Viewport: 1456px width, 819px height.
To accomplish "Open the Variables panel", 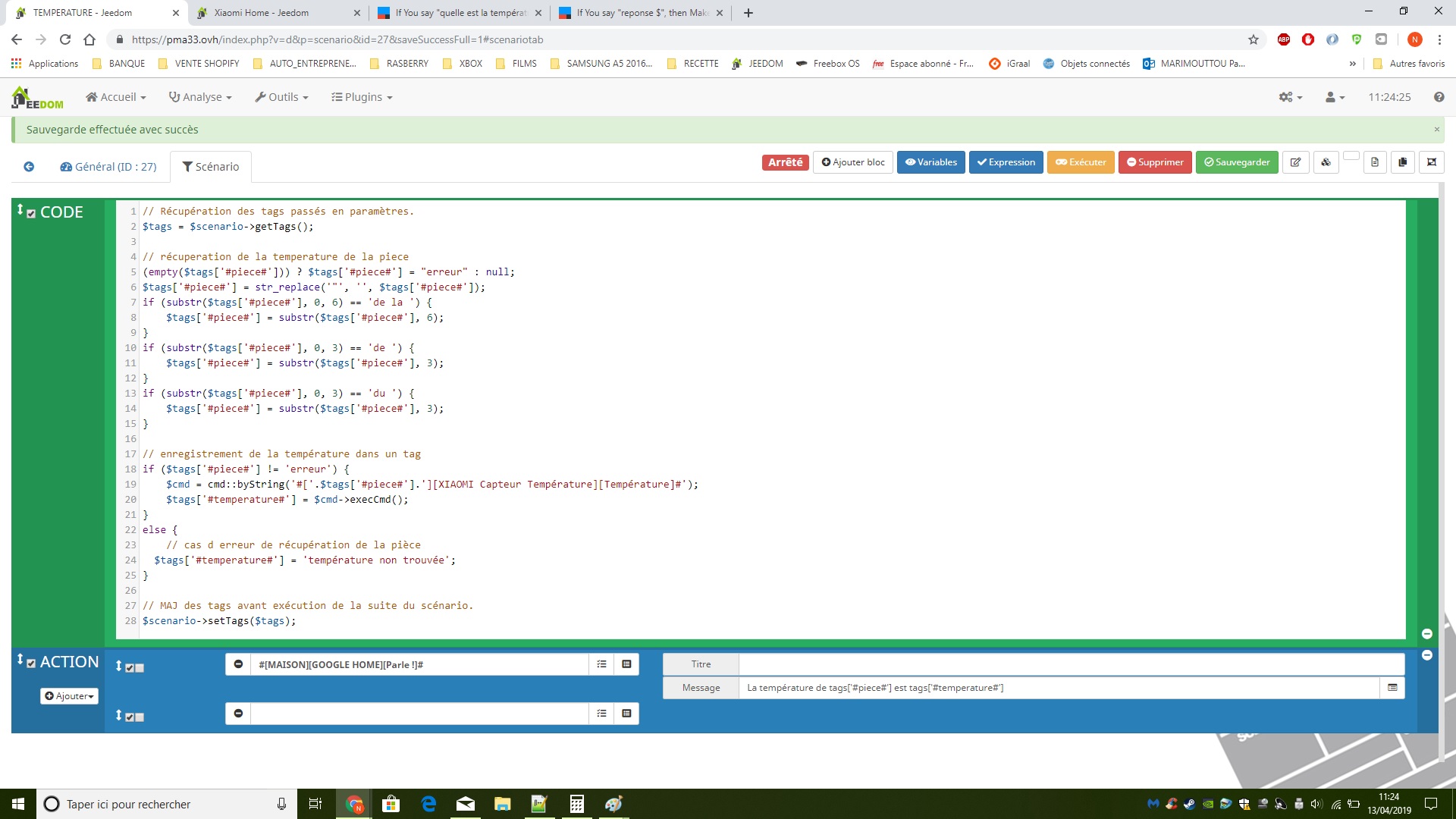I will 931,162.
